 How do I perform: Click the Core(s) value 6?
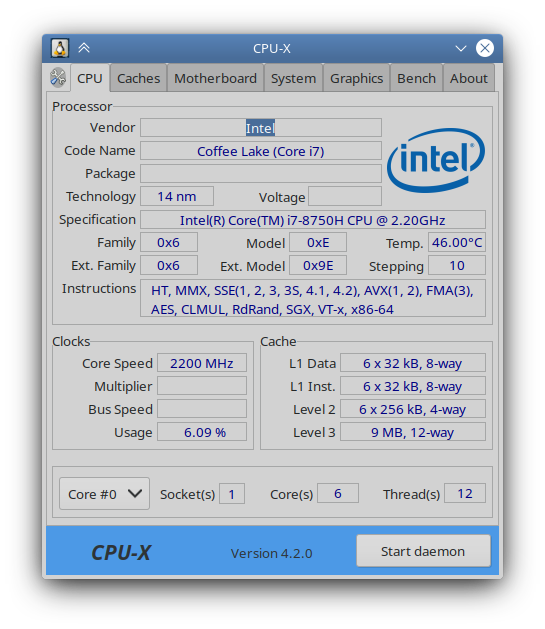click(338, 493)
